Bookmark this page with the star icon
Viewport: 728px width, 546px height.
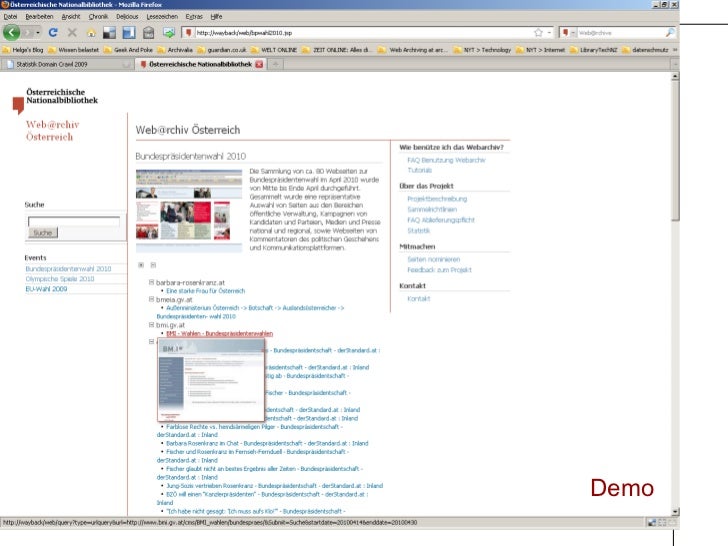[538, 32]
